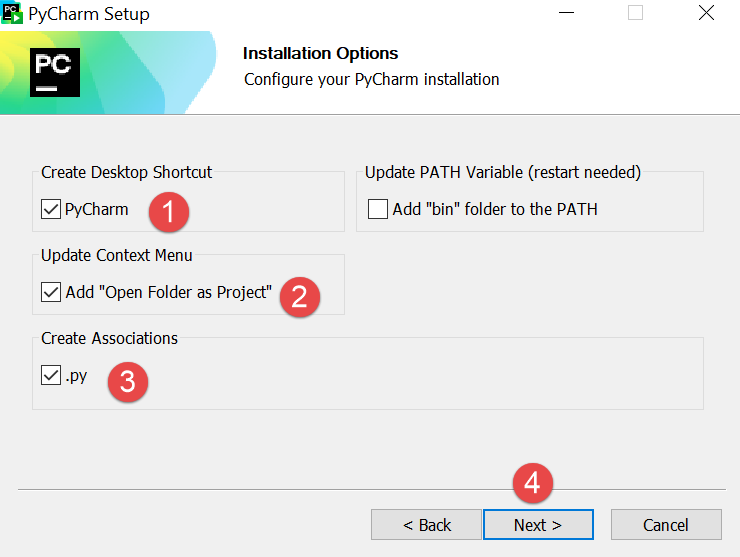
Task: Click the red number 2 marker
Action: [300, 295]
